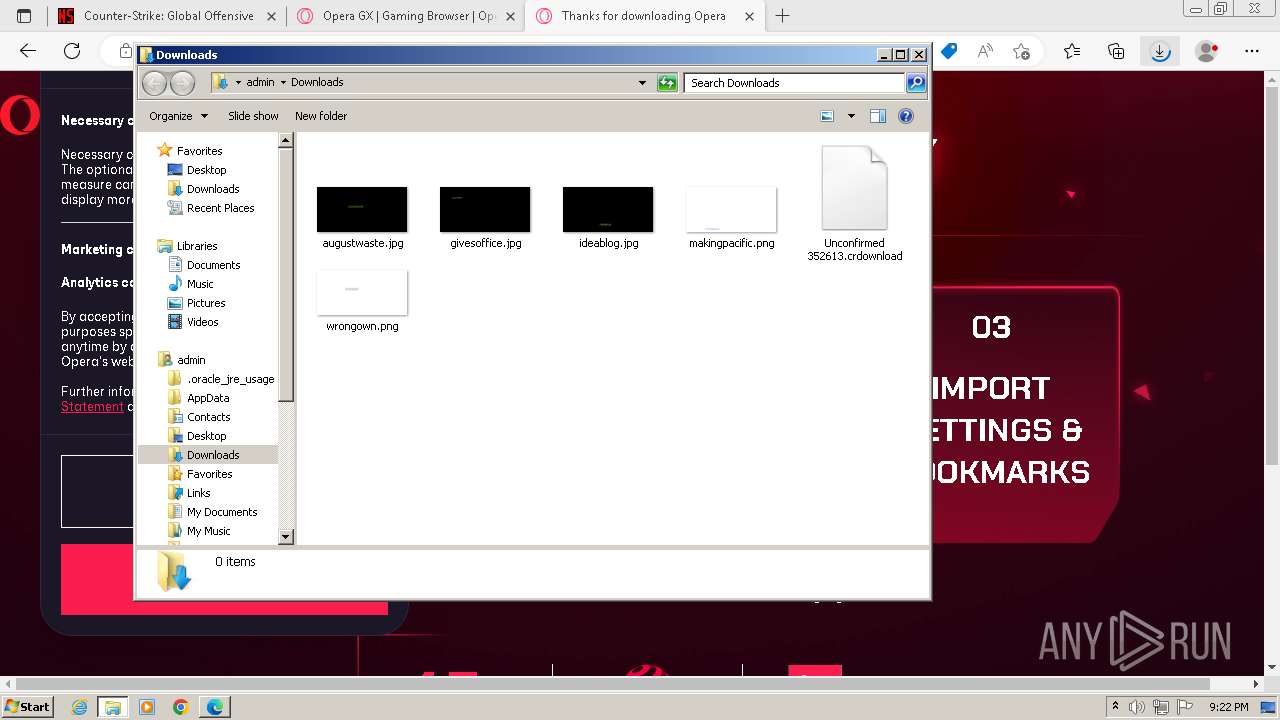Select Desktop under Favorites
1280x720 pixels.
(206, 170)
